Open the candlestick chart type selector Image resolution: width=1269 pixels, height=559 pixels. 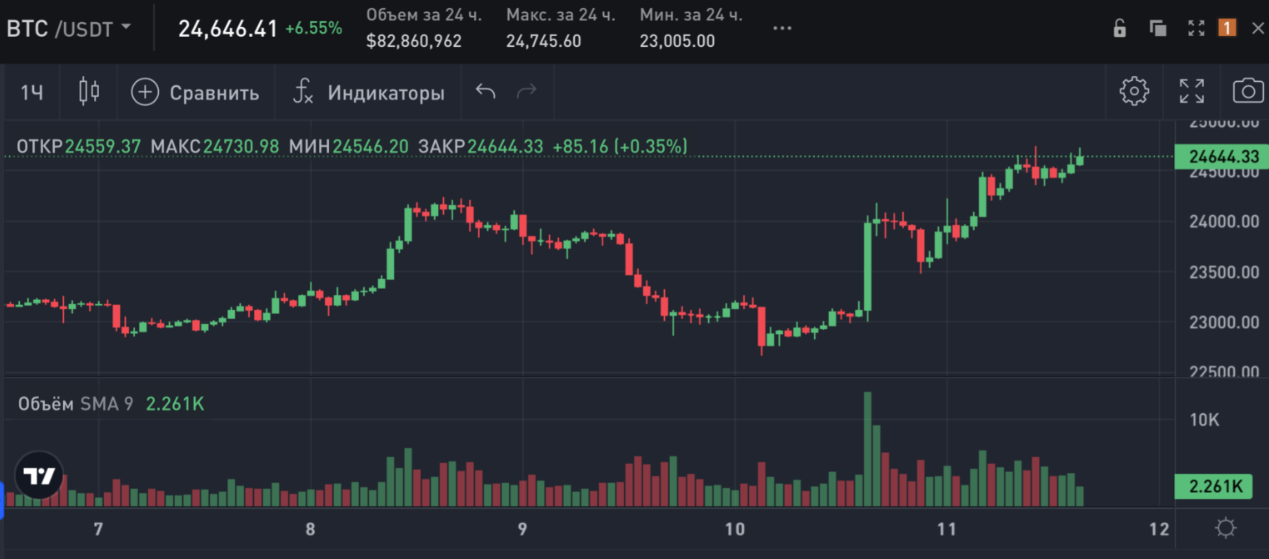coord(89,92)
